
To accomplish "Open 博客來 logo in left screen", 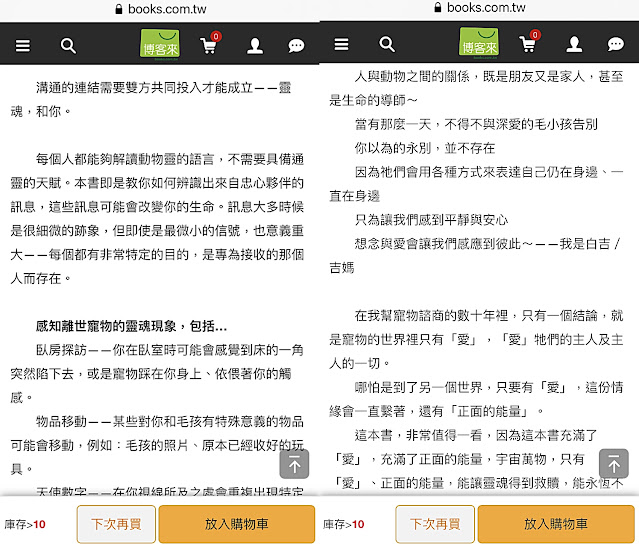I will (160, 44).
